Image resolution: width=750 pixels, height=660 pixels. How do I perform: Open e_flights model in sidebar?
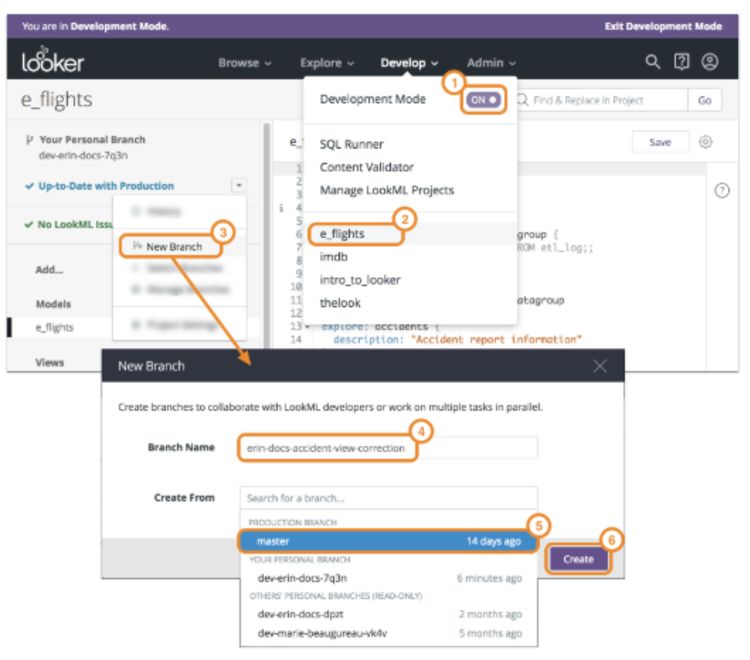tap(55, 328)
